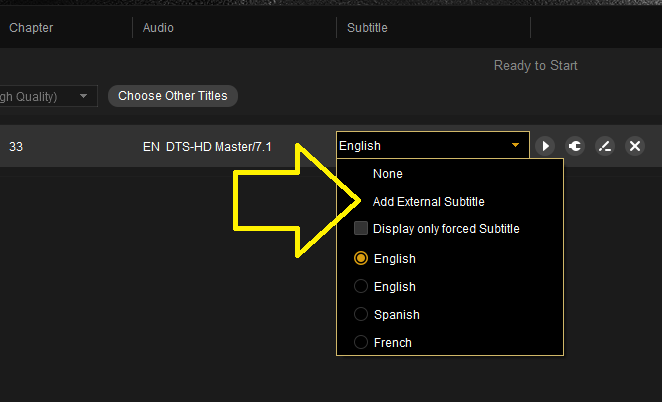Select the French subtitle radio button

(x=361, y=343)
